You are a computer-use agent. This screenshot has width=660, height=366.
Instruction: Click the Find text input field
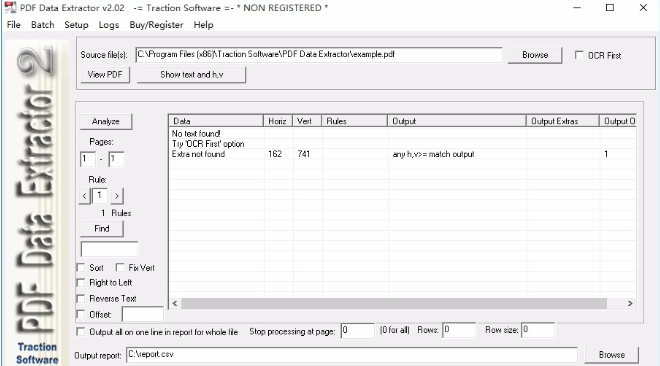[x=109, y=249]
